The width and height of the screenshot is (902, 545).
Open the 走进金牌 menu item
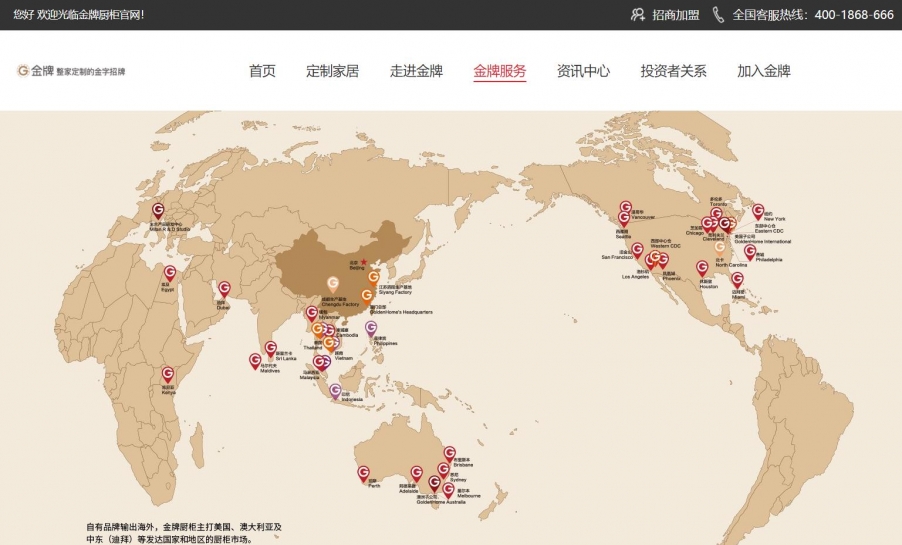[x=416, y=71]
